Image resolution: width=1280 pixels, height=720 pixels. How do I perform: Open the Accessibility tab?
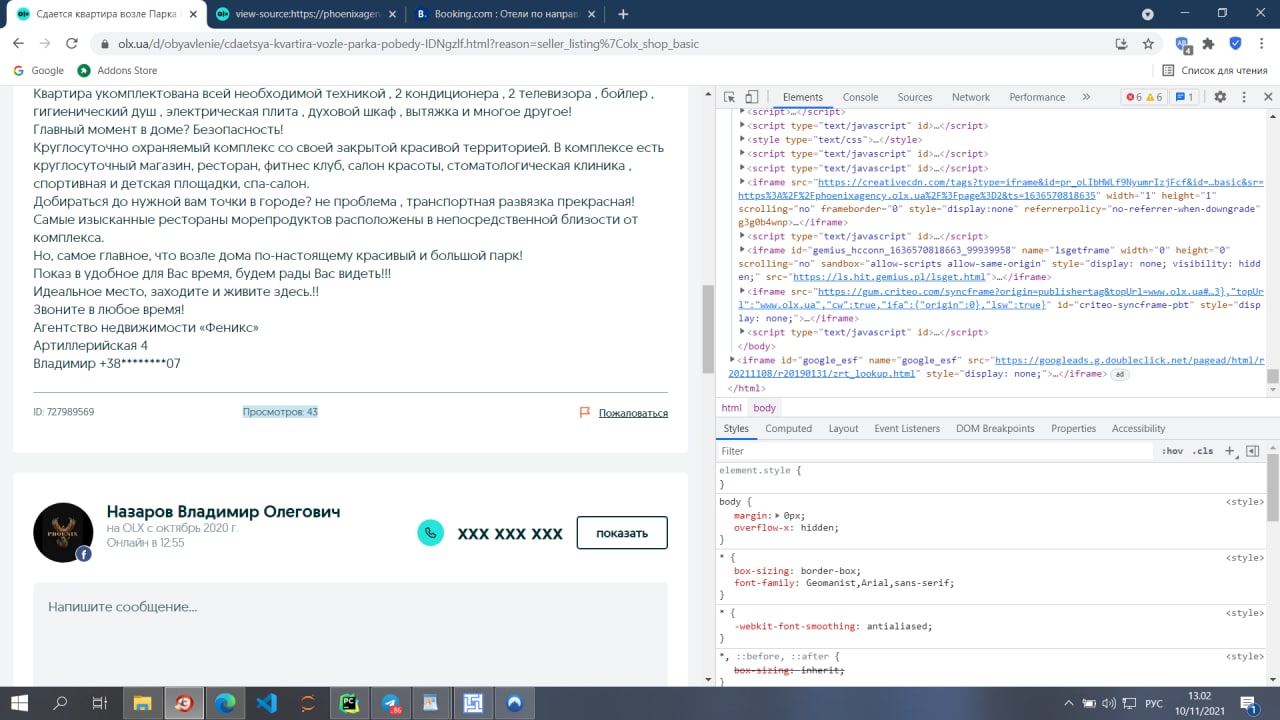[x=1138, y=428]
